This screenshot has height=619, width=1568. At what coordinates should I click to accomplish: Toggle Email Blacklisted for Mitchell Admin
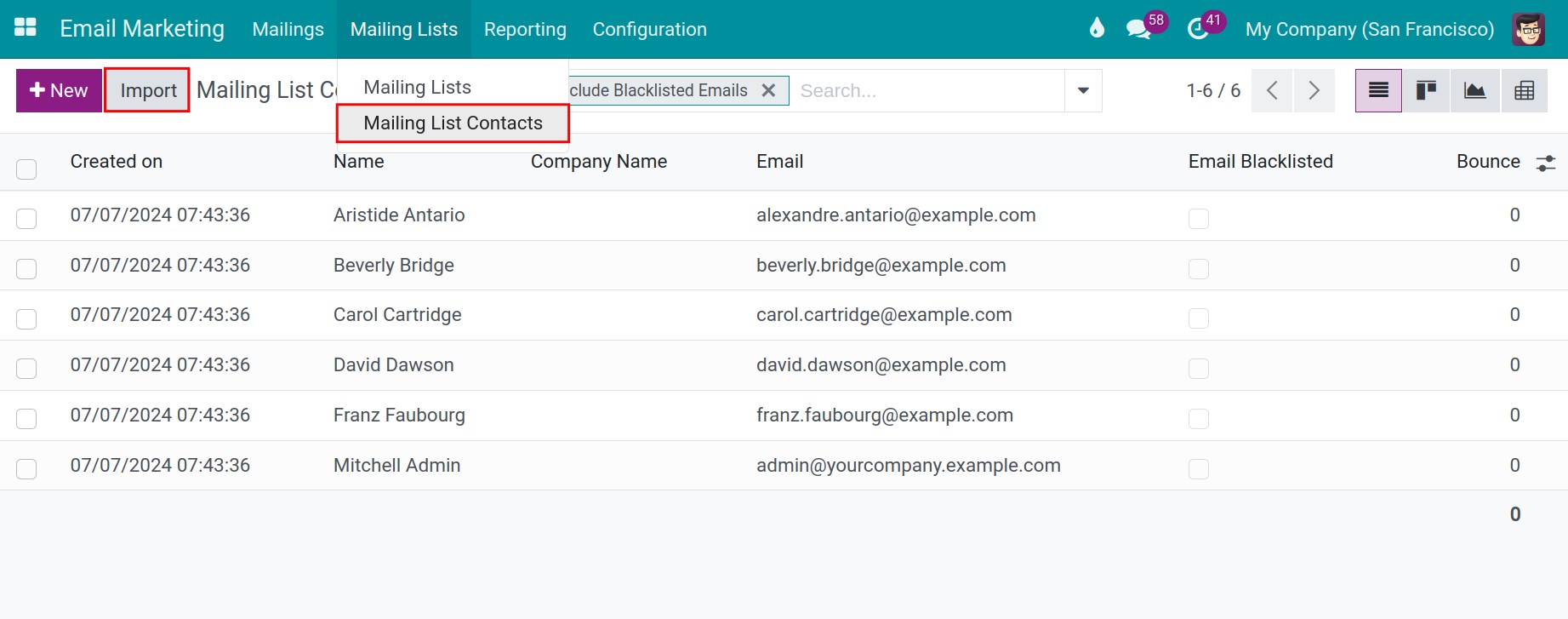[1199, 469]
